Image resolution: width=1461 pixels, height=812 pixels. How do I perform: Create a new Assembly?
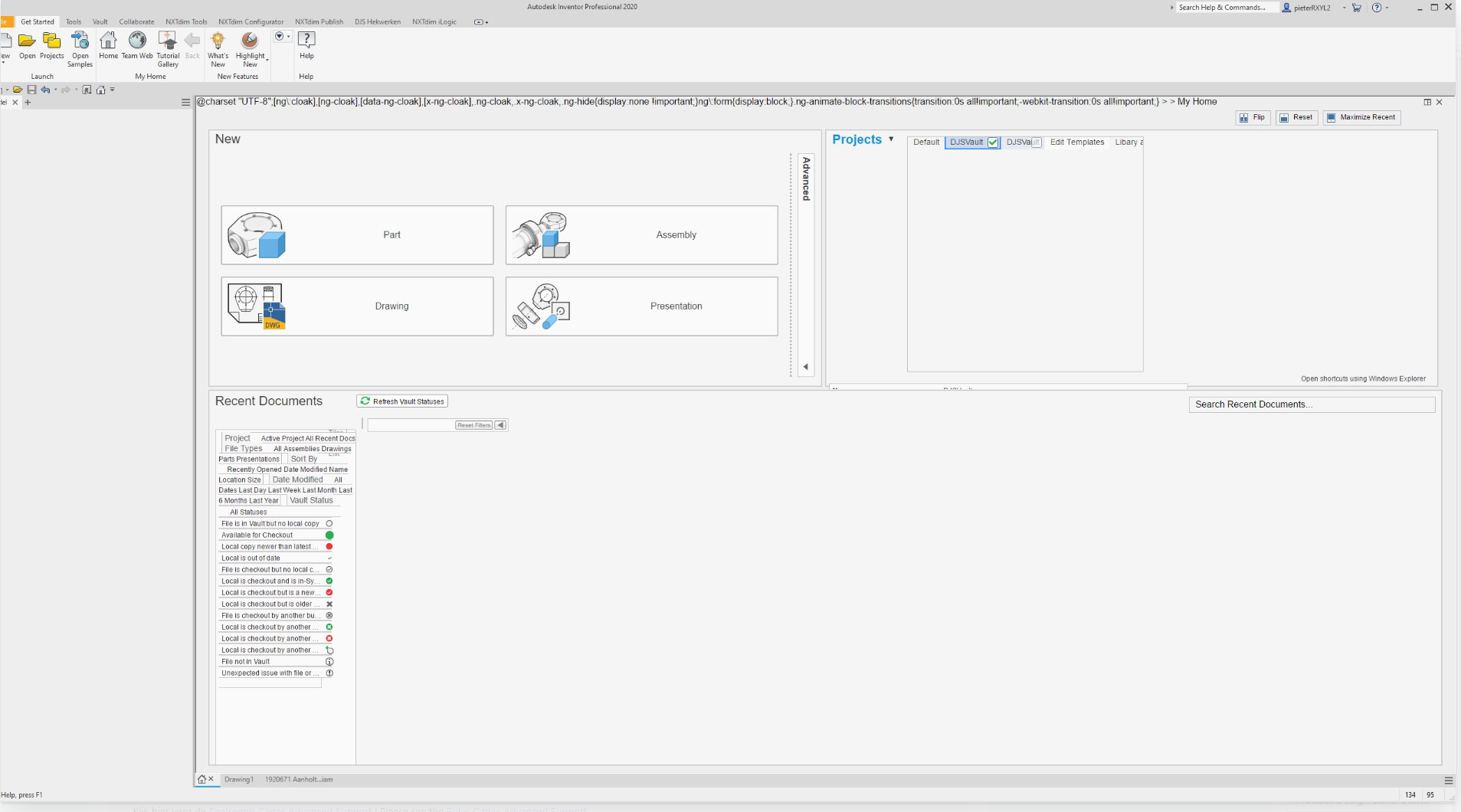[640, 234]
